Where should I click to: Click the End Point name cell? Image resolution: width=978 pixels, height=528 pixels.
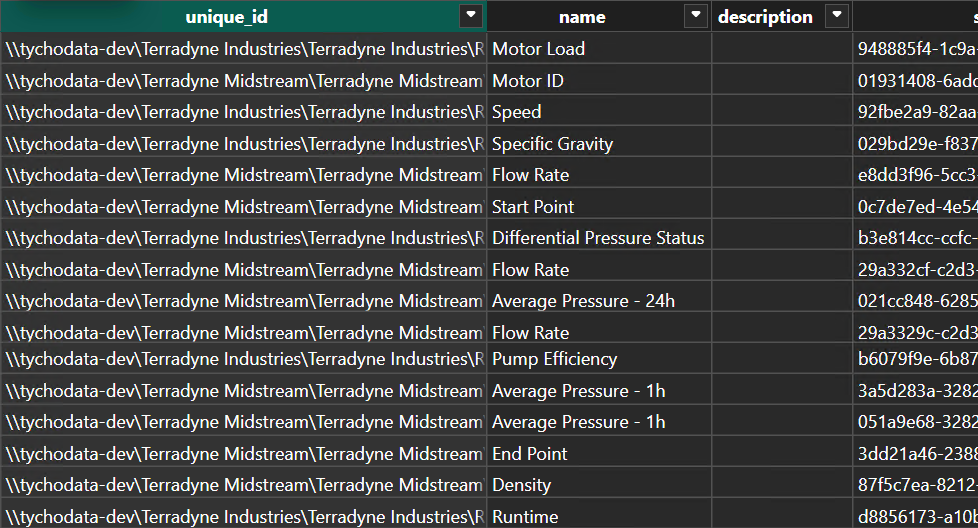click(x=599, y=453)
